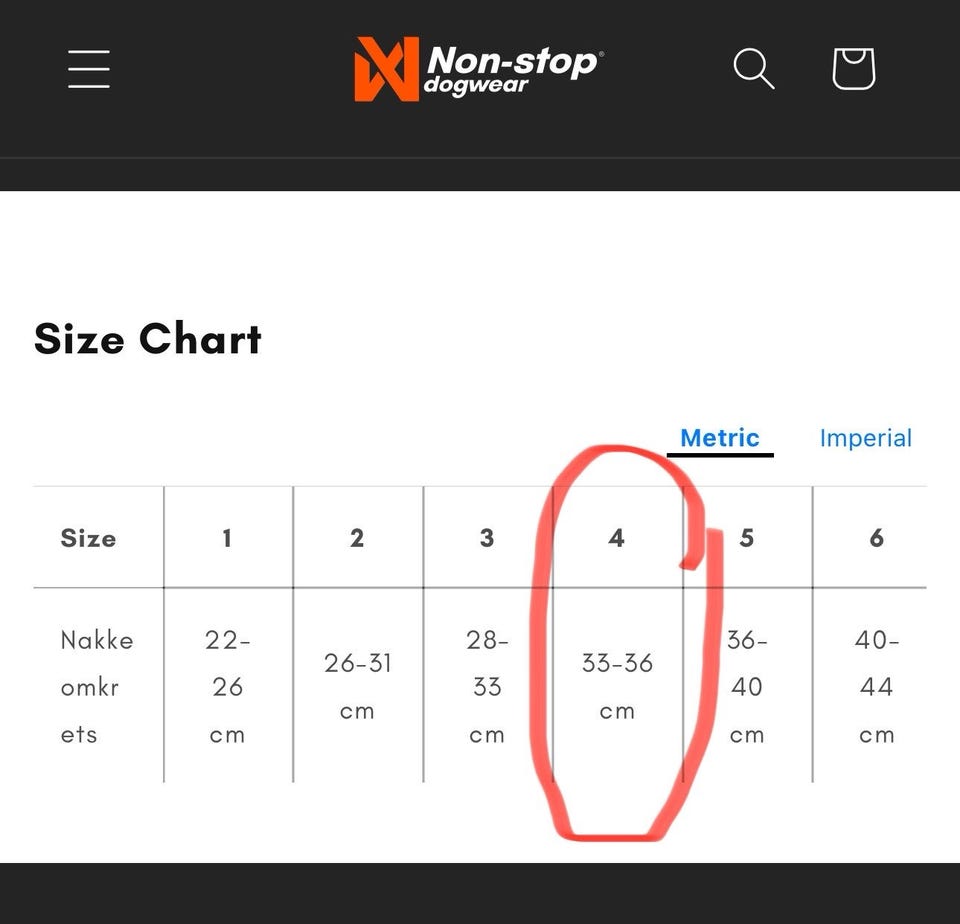Open the hamburger navigation menu

[x=89, y=69]
